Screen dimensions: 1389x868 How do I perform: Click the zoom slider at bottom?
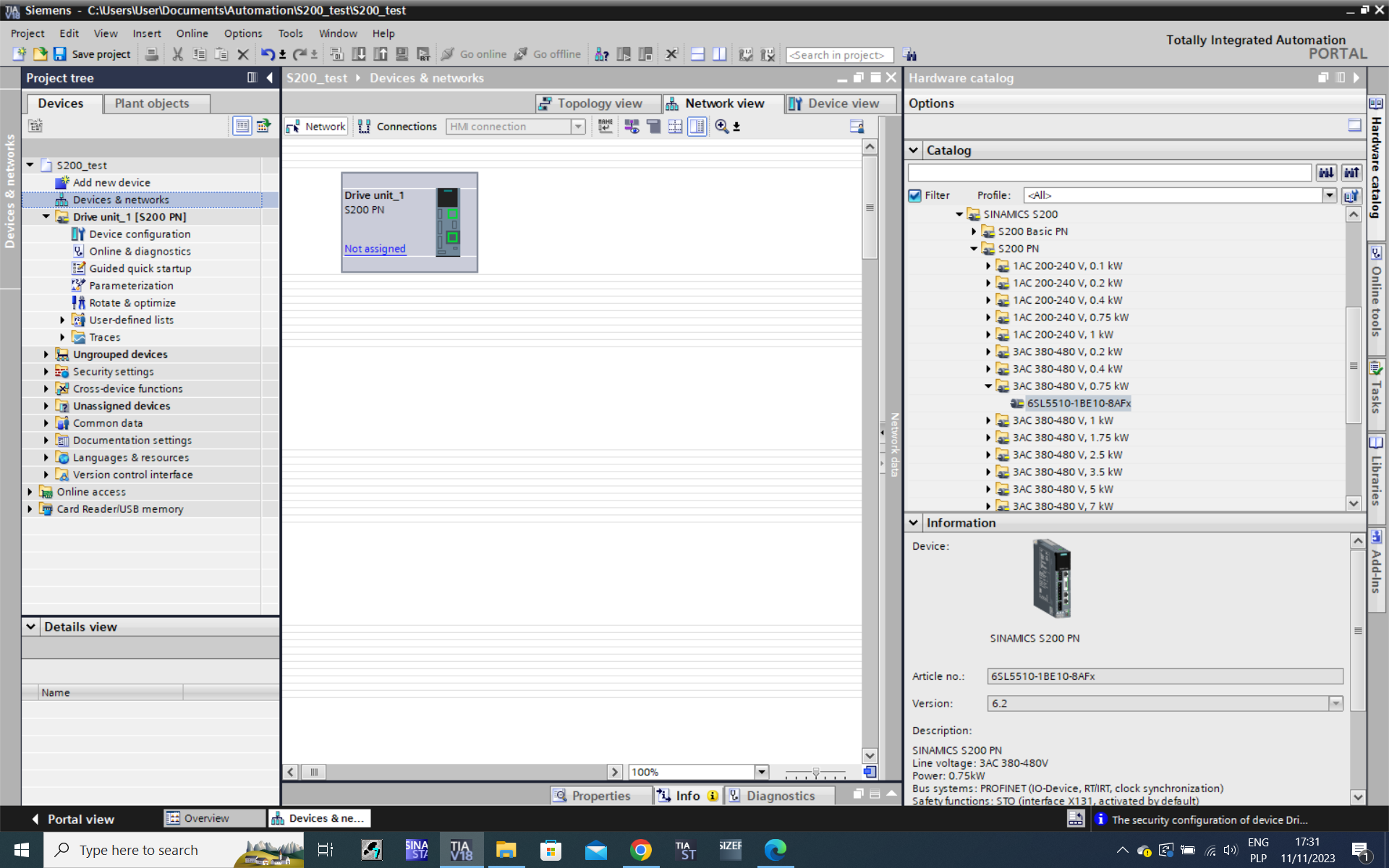tap(815, 773)
